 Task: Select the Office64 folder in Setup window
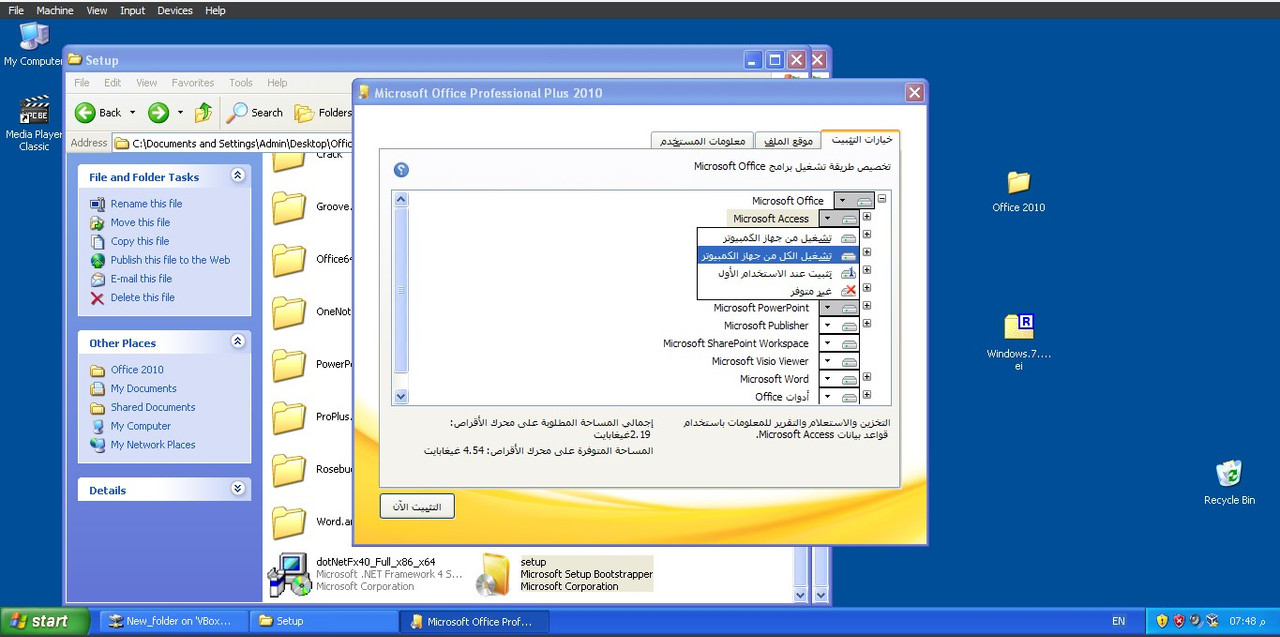coord(312,260)
